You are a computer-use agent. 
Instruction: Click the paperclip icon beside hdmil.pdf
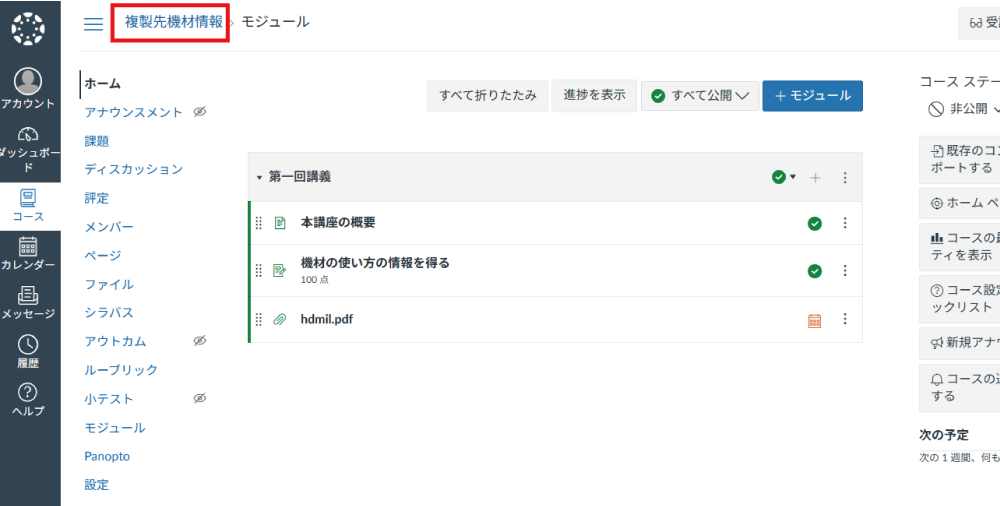point(279,319)
